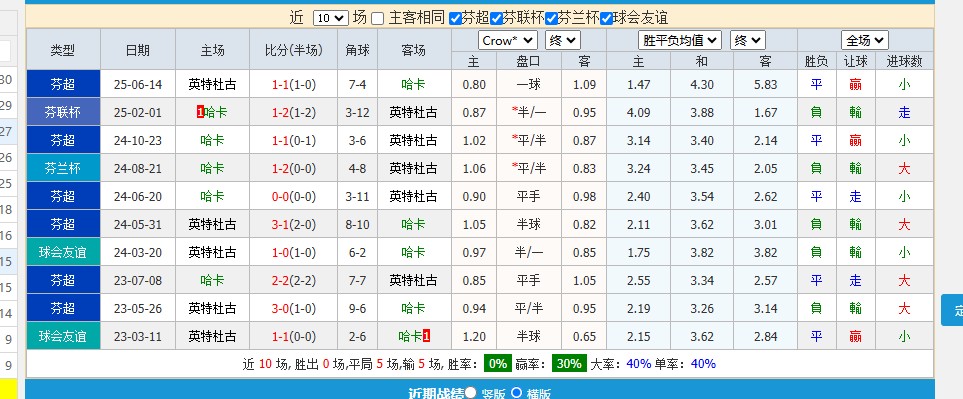
Task: Click the 比分(半场) column header
Action: pyautogui.click(x=294, y=50)
